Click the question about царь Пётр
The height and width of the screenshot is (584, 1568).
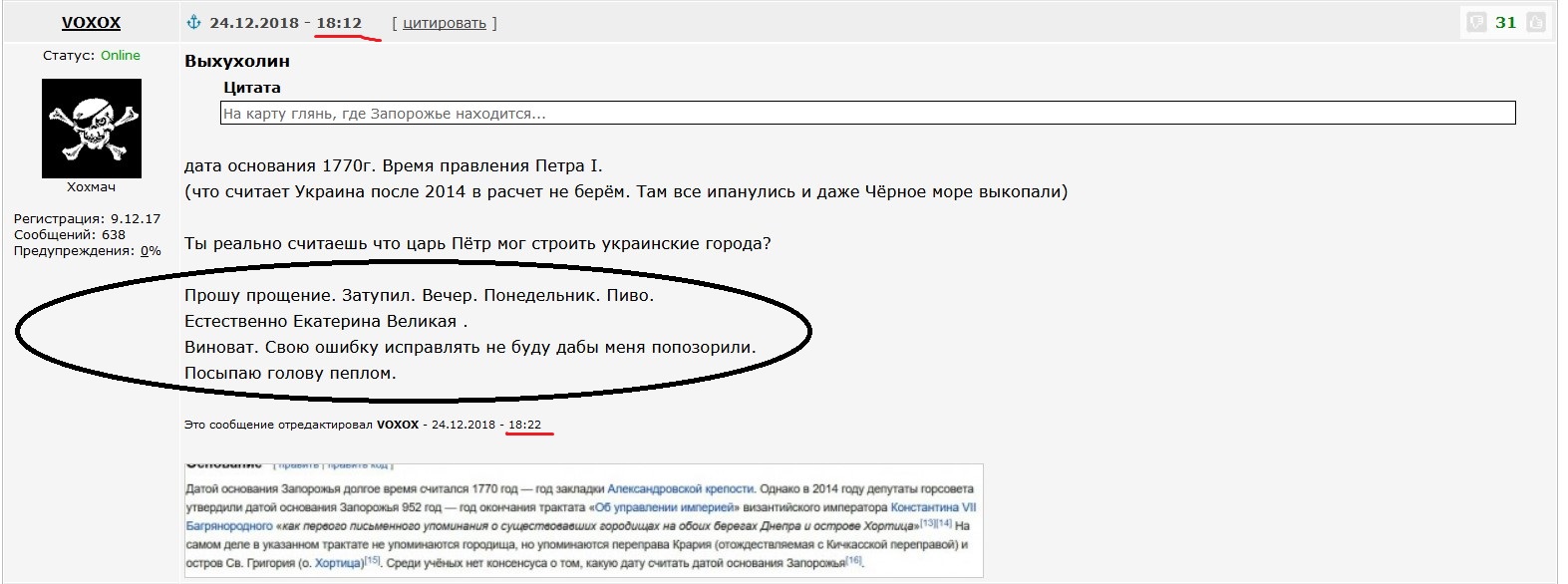pos(477,244)
